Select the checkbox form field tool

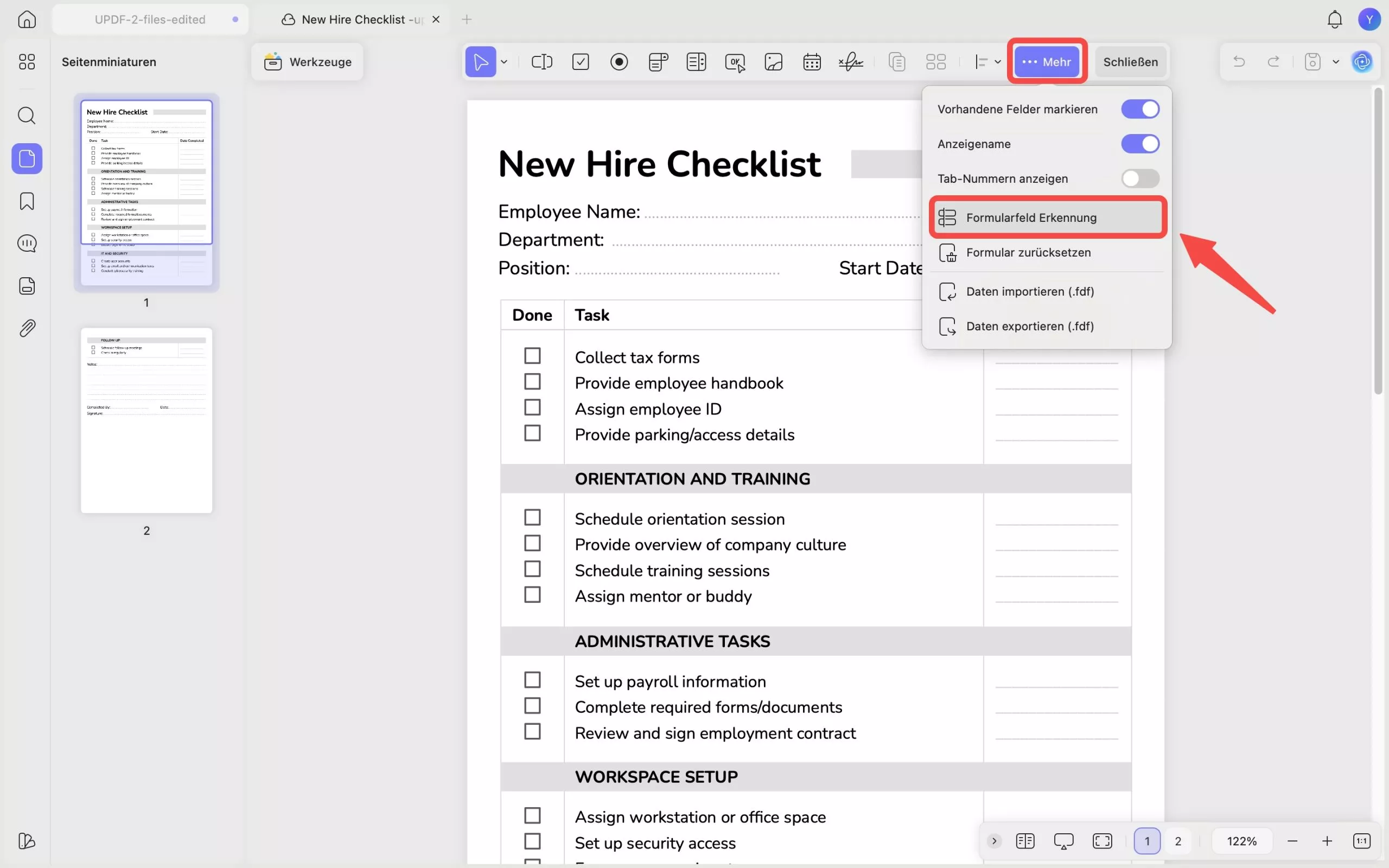[x=580, y=61]
